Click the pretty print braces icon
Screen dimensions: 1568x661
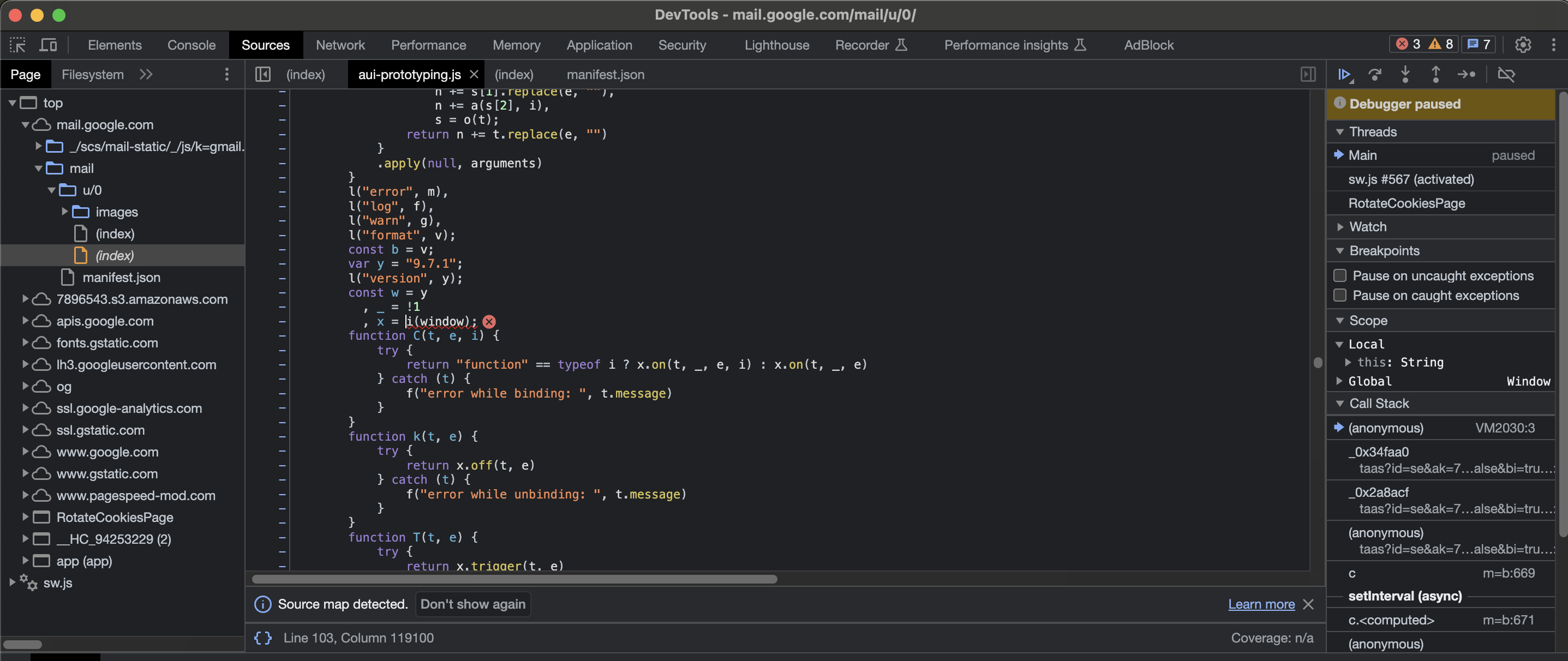[263, 637]
